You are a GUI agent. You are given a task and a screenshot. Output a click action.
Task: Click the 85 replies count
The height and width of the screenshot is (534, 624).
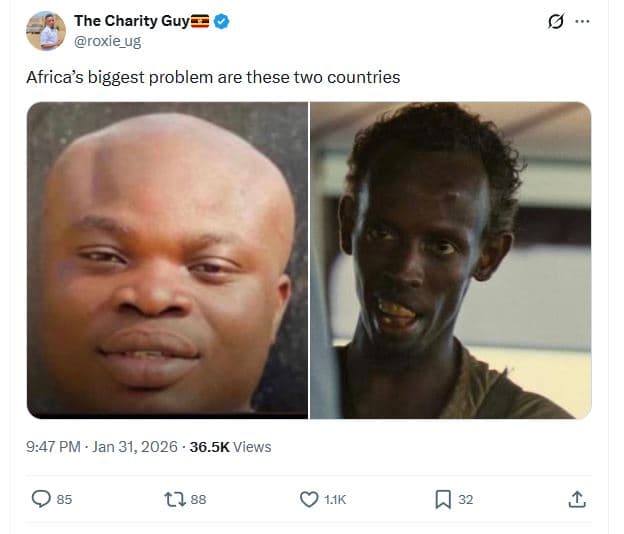pos(64,499)
